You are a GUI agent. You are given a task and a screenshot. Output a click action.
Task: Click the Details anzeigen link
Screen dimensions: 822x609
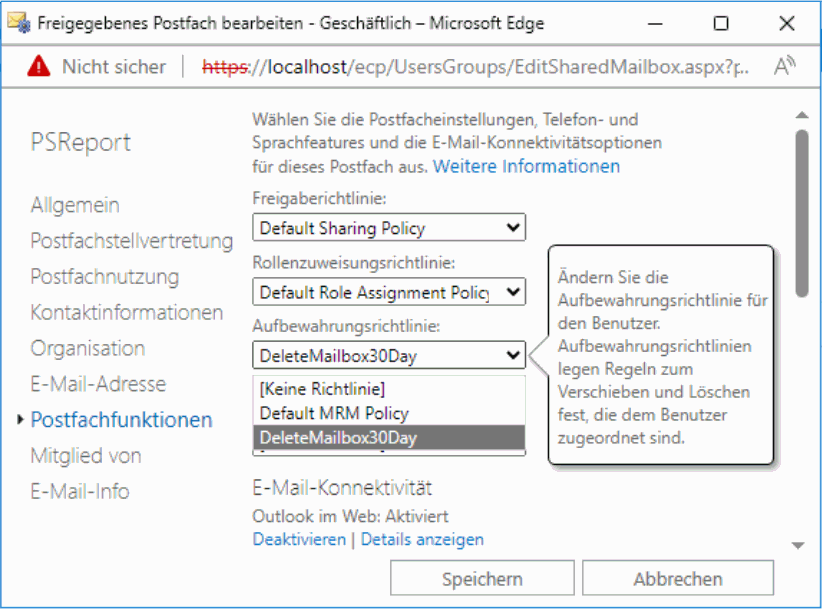point(422,539)
